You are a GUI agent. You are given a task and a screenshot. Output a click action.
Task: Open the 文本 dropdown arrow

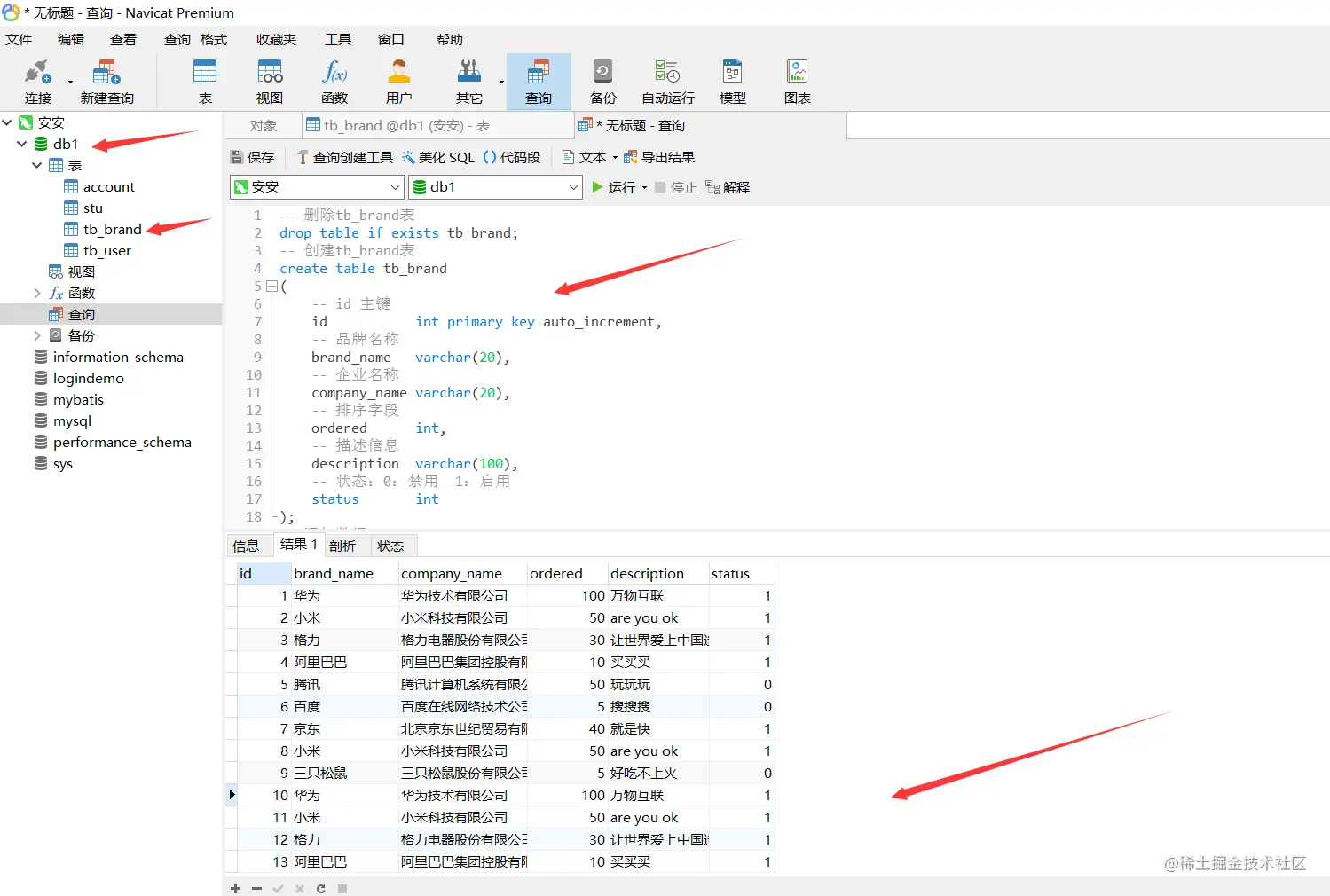tap(615, 158)
